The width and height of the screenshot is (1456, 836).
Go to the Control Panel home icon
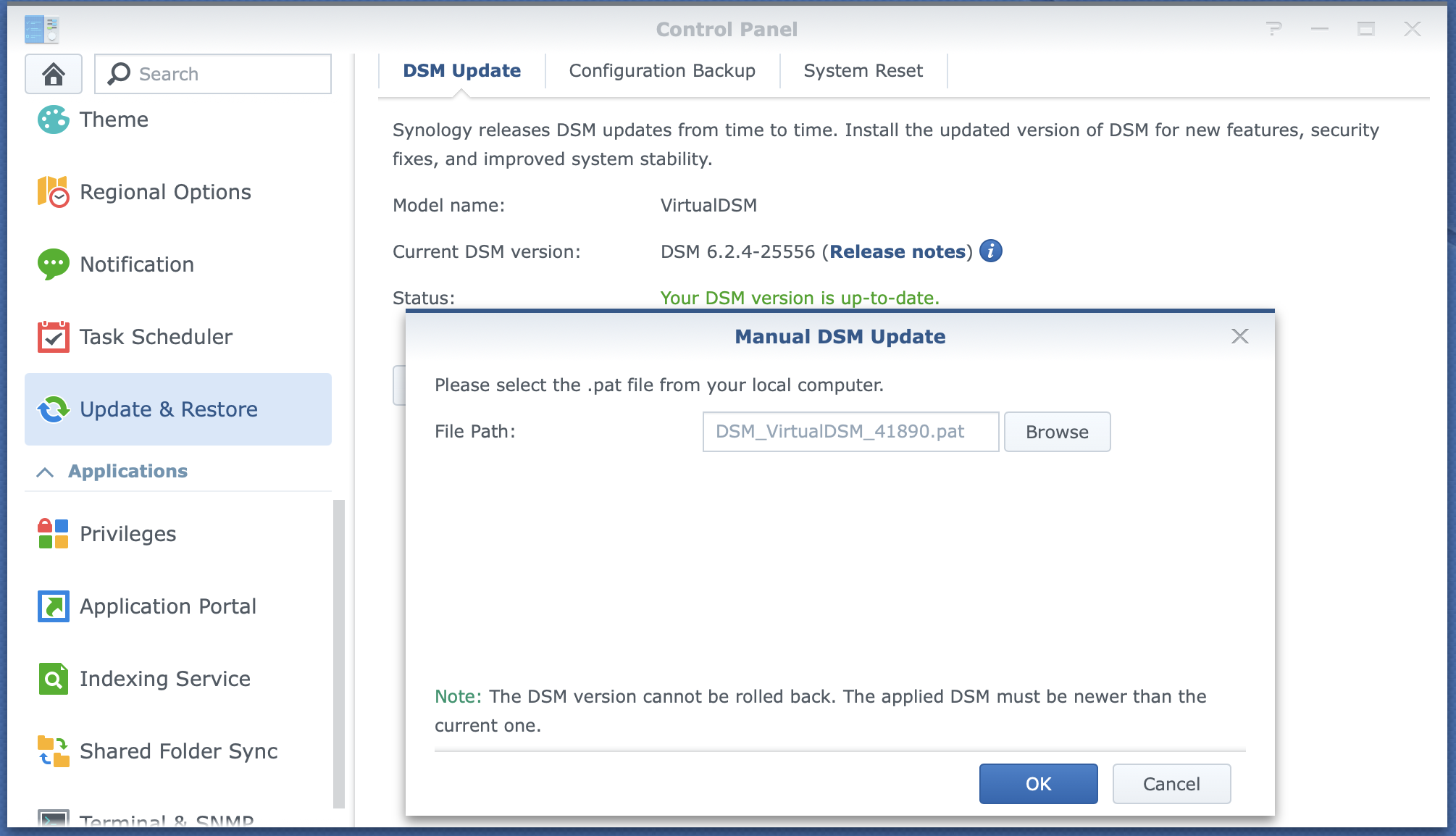pos(54,74)
